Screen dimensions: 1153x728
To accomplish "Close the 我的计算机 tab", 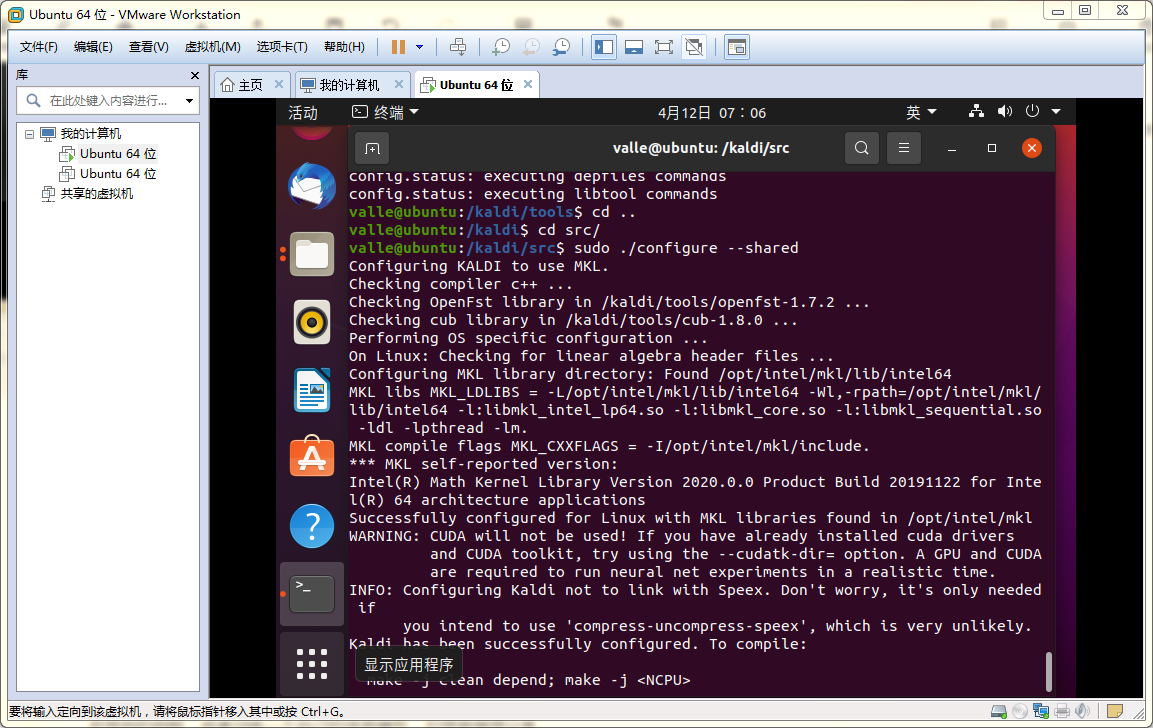I will pyautogui.click(x=399, y=85).
